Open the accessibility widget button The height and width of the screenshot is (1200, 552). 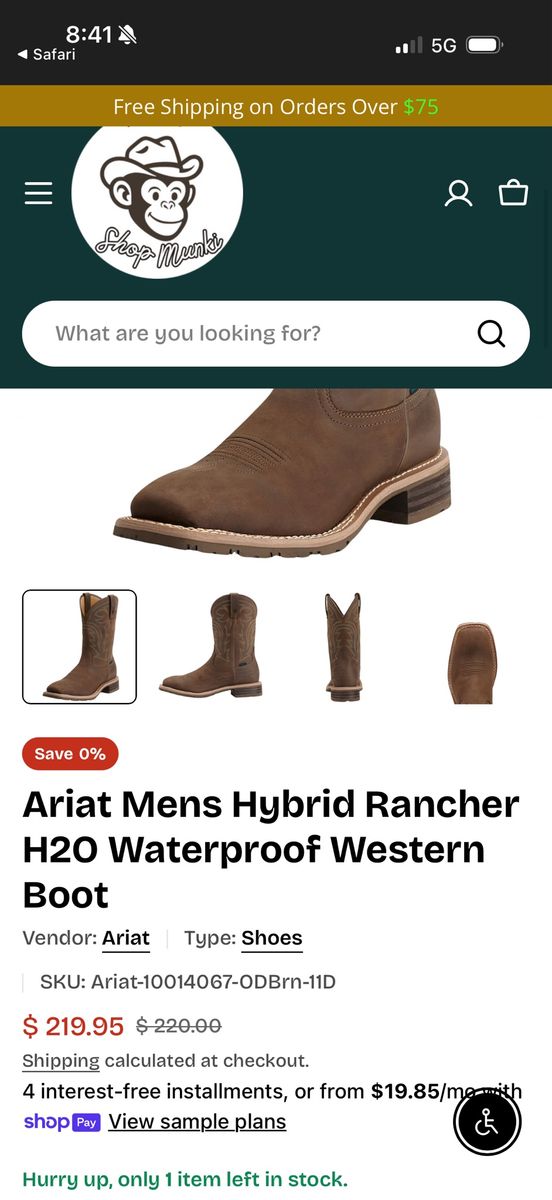click(487, 1123)
